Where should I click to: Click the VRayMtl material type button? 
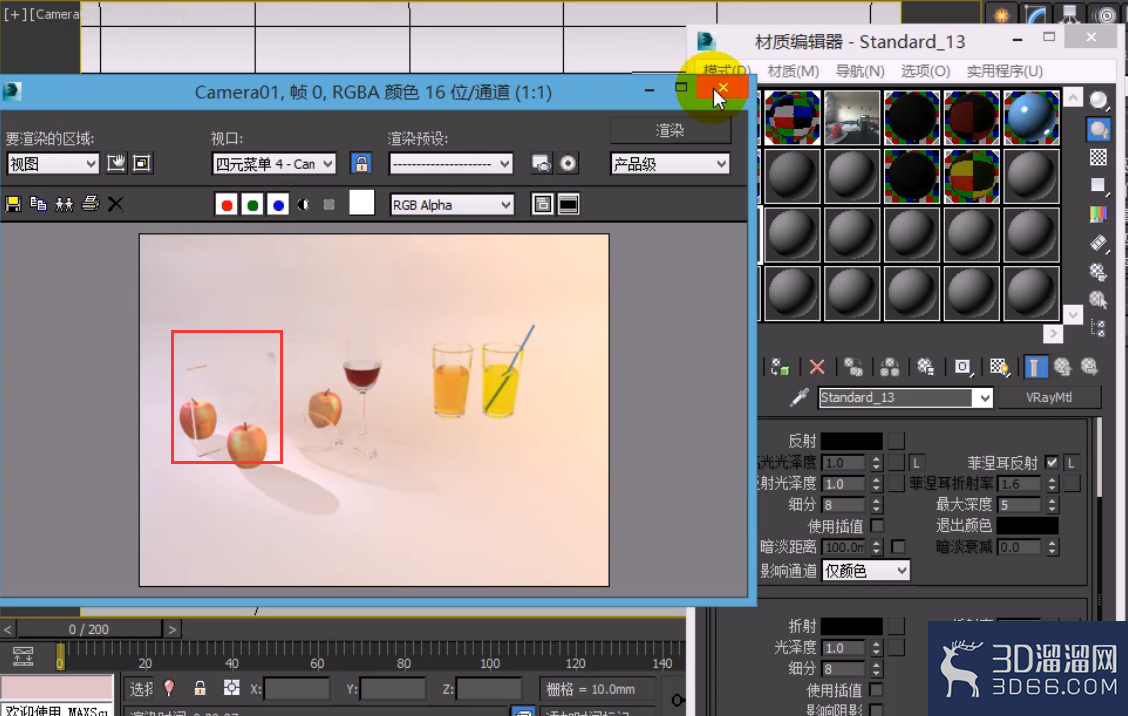point(1049,397)
